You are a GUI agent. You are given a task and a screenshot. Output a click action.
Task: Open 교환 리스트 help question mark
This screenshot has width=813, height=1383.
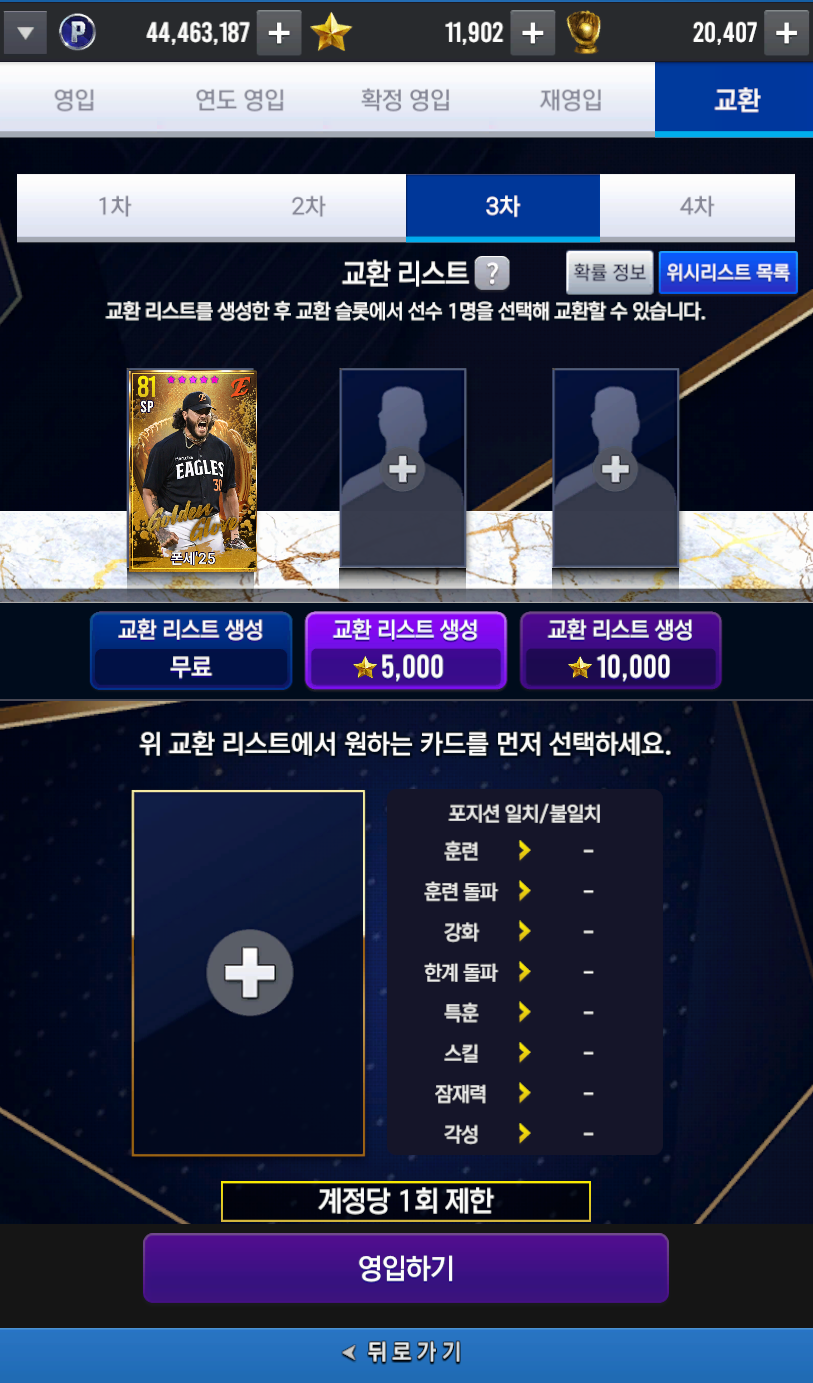pyautogui.click(x=492, y=272)
